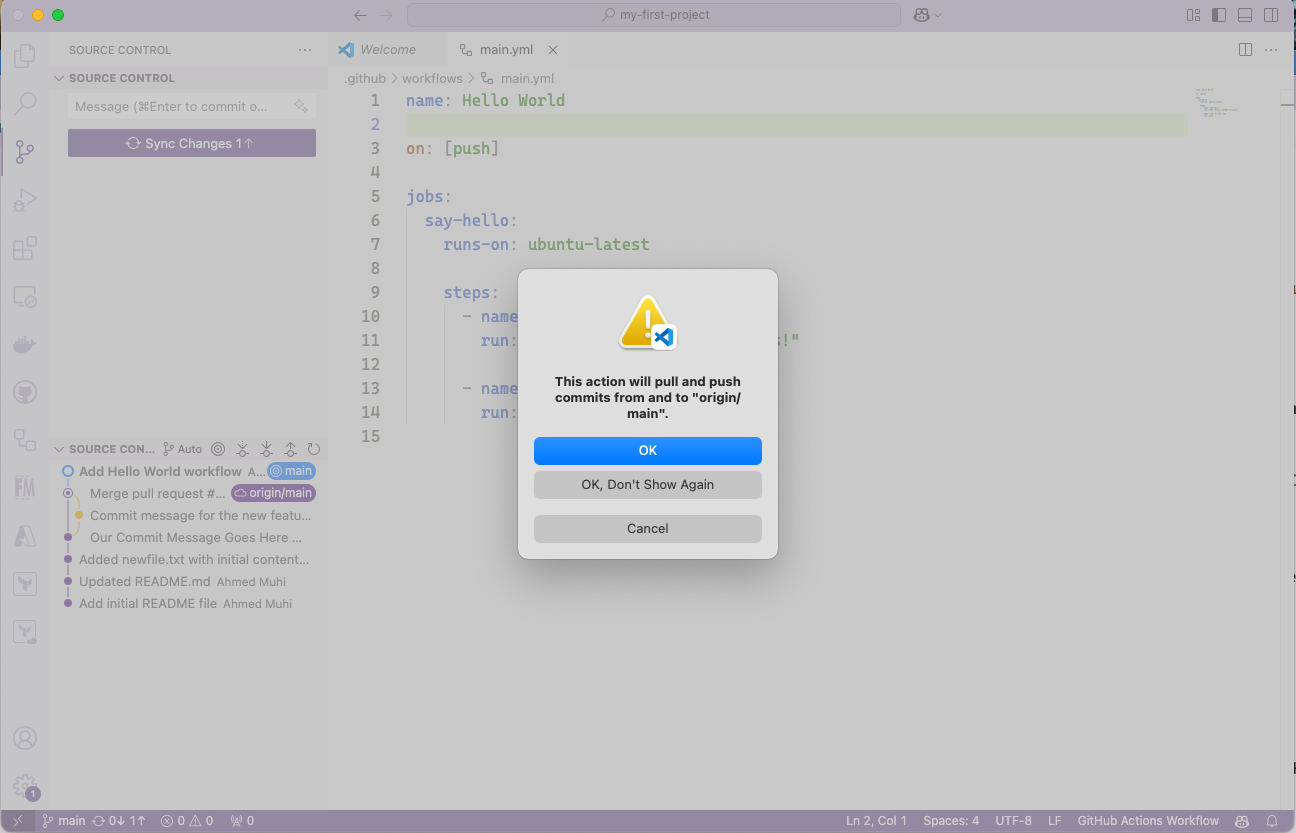Image resolution: width=1296 pixels, height=833 pixels.
Task: Switch to the Welcome tab
Action: tap(387, 50)
